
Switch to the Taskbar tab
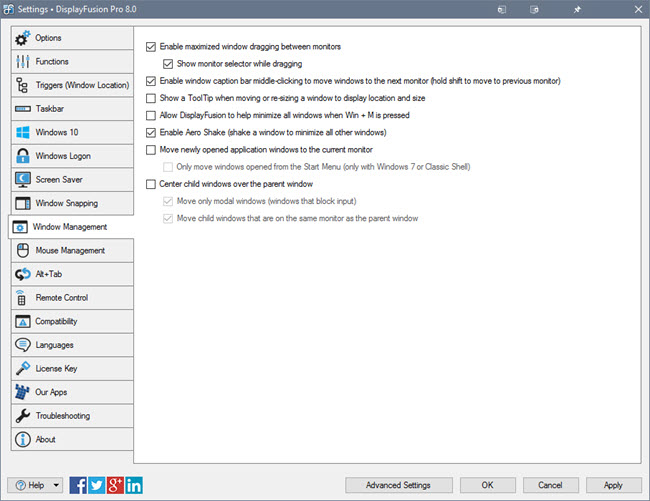(72, 109)
